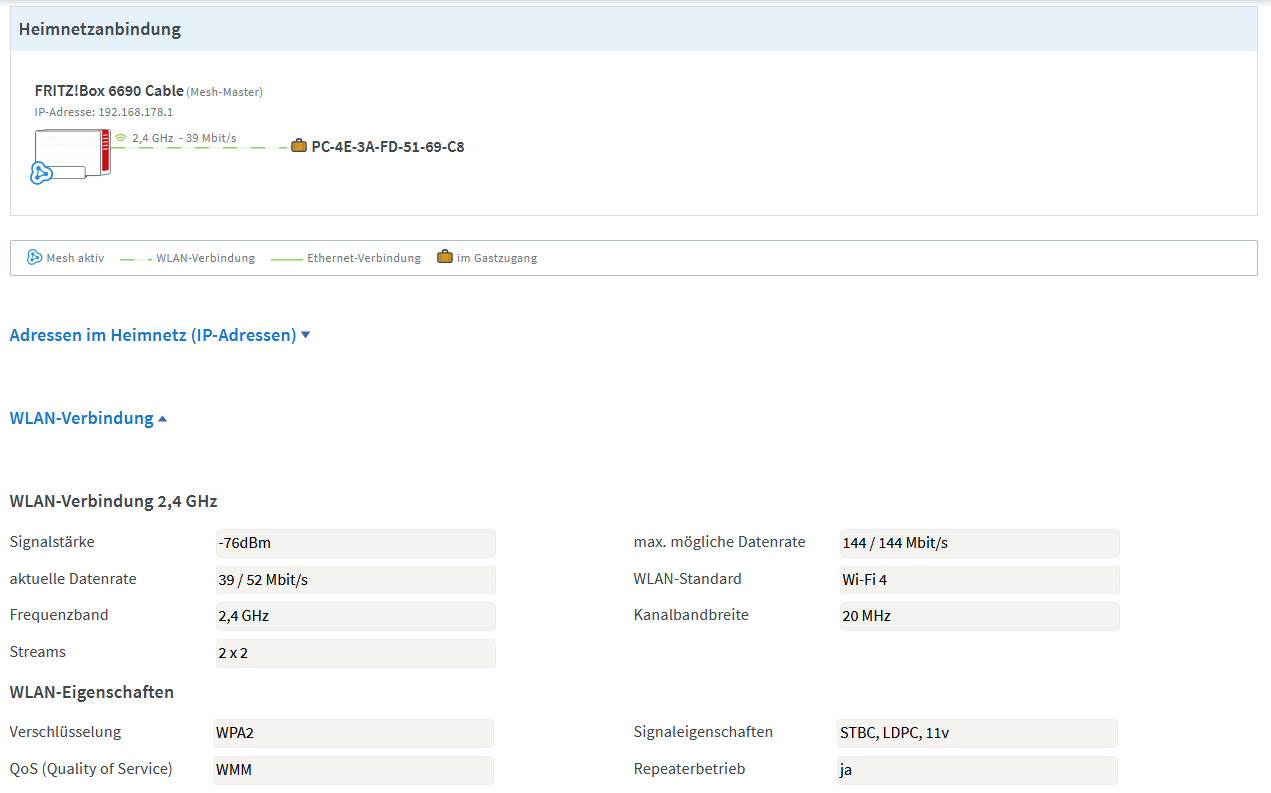
Task: Click the green WLAN signal icon
Action: (120, 138)
